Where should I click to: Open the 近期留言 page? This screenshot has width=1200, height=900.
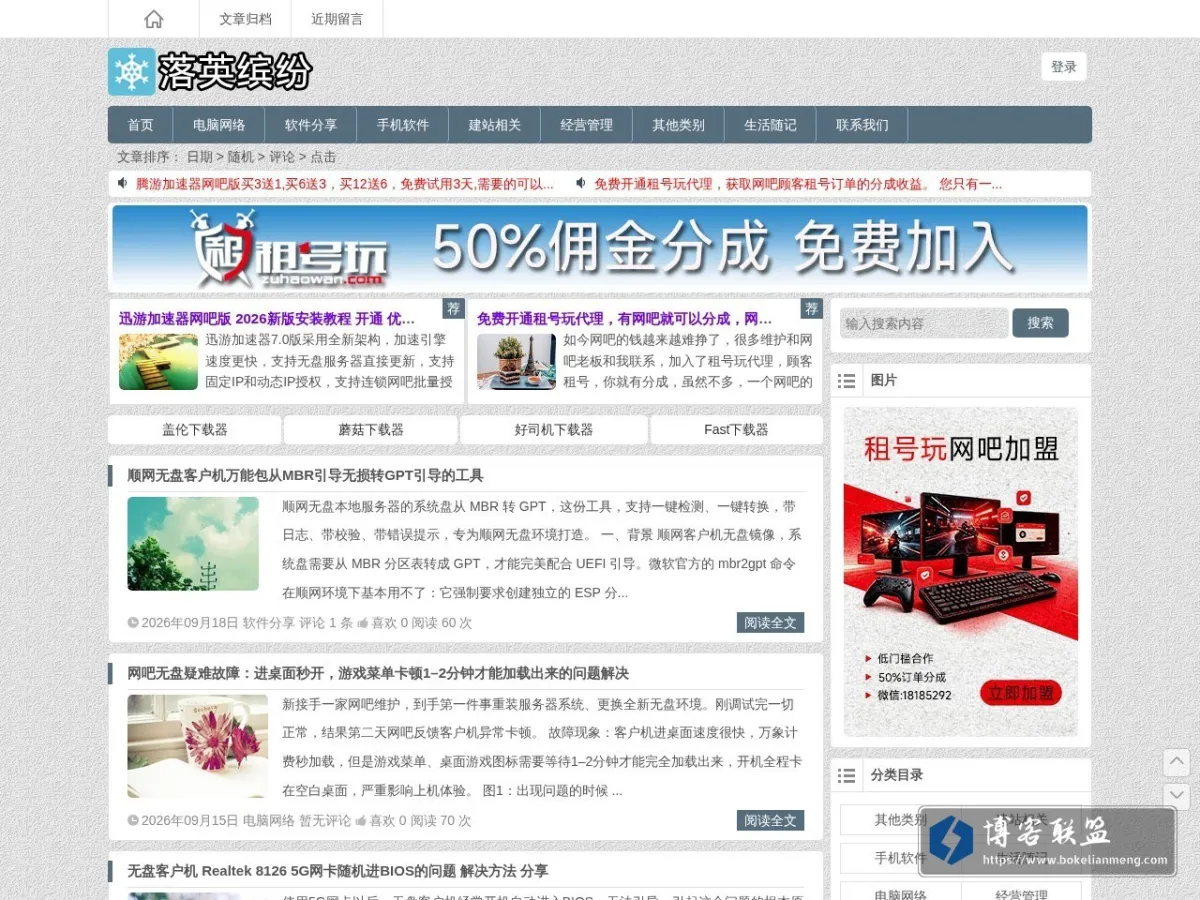[x=337, y=19]
